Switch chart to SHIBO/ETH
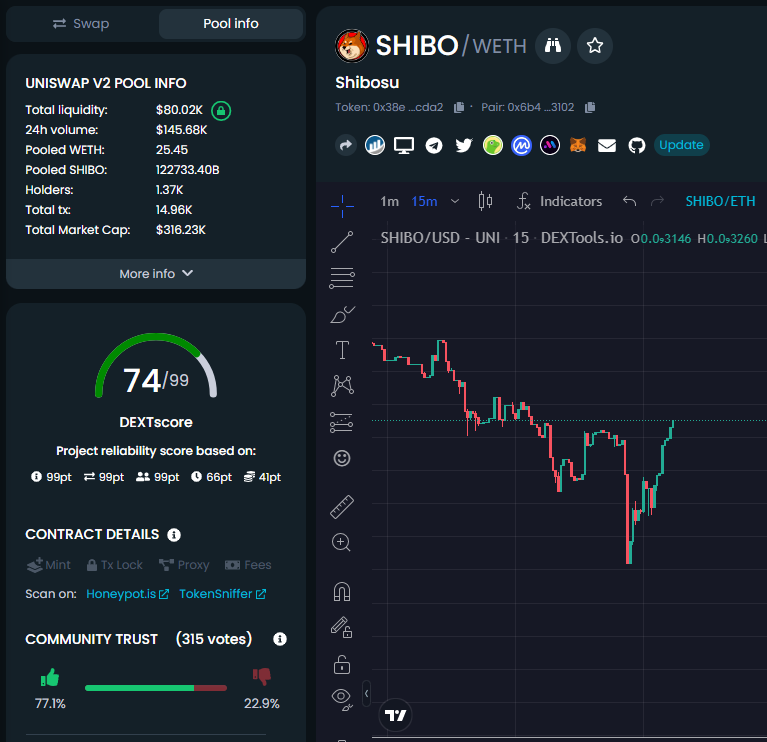767x742 pixels. 721,202
